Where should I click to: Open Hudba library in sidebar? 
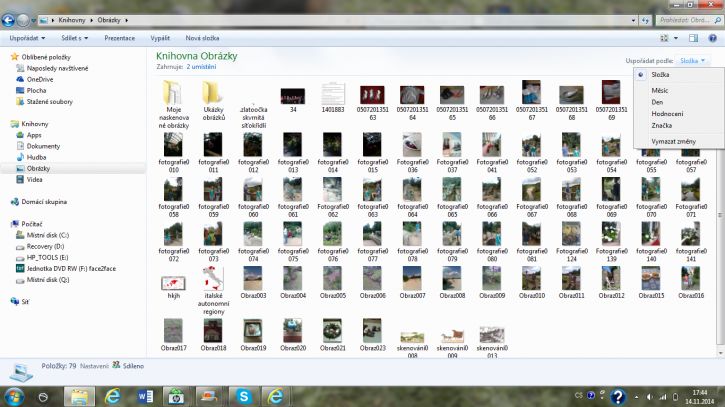point(36,157)
